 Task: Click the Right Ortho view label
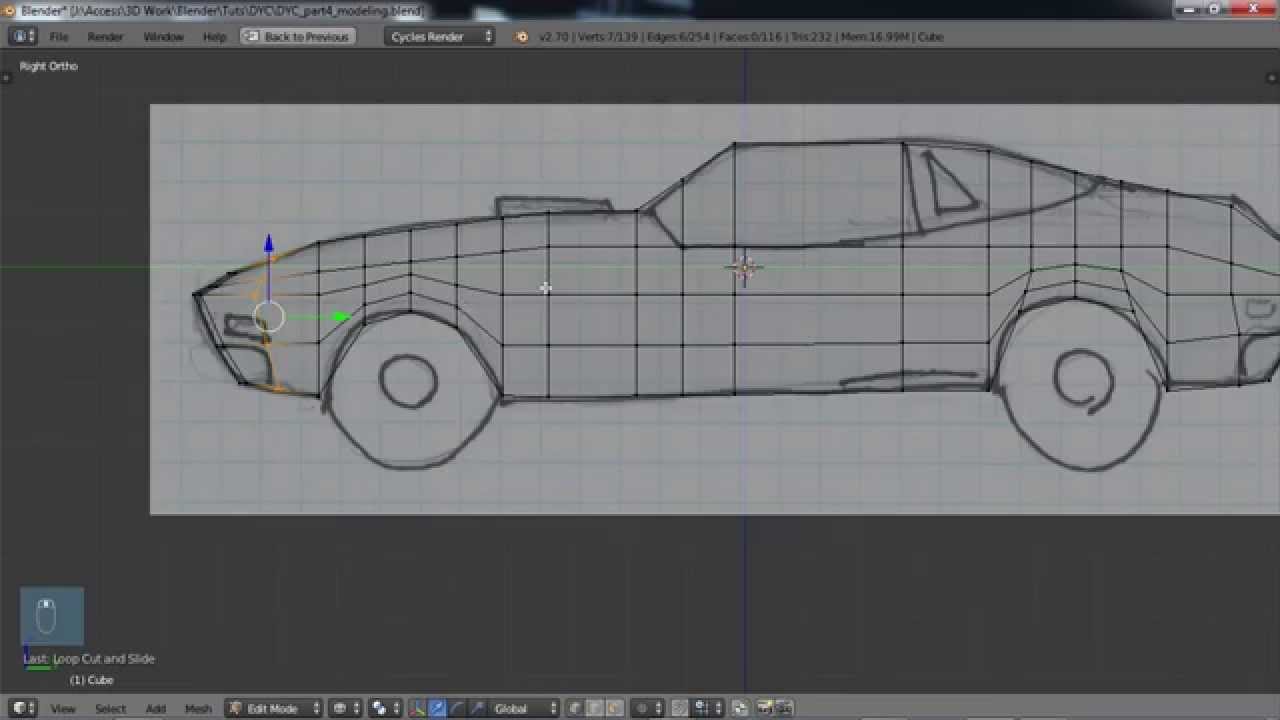coord(48,66)
